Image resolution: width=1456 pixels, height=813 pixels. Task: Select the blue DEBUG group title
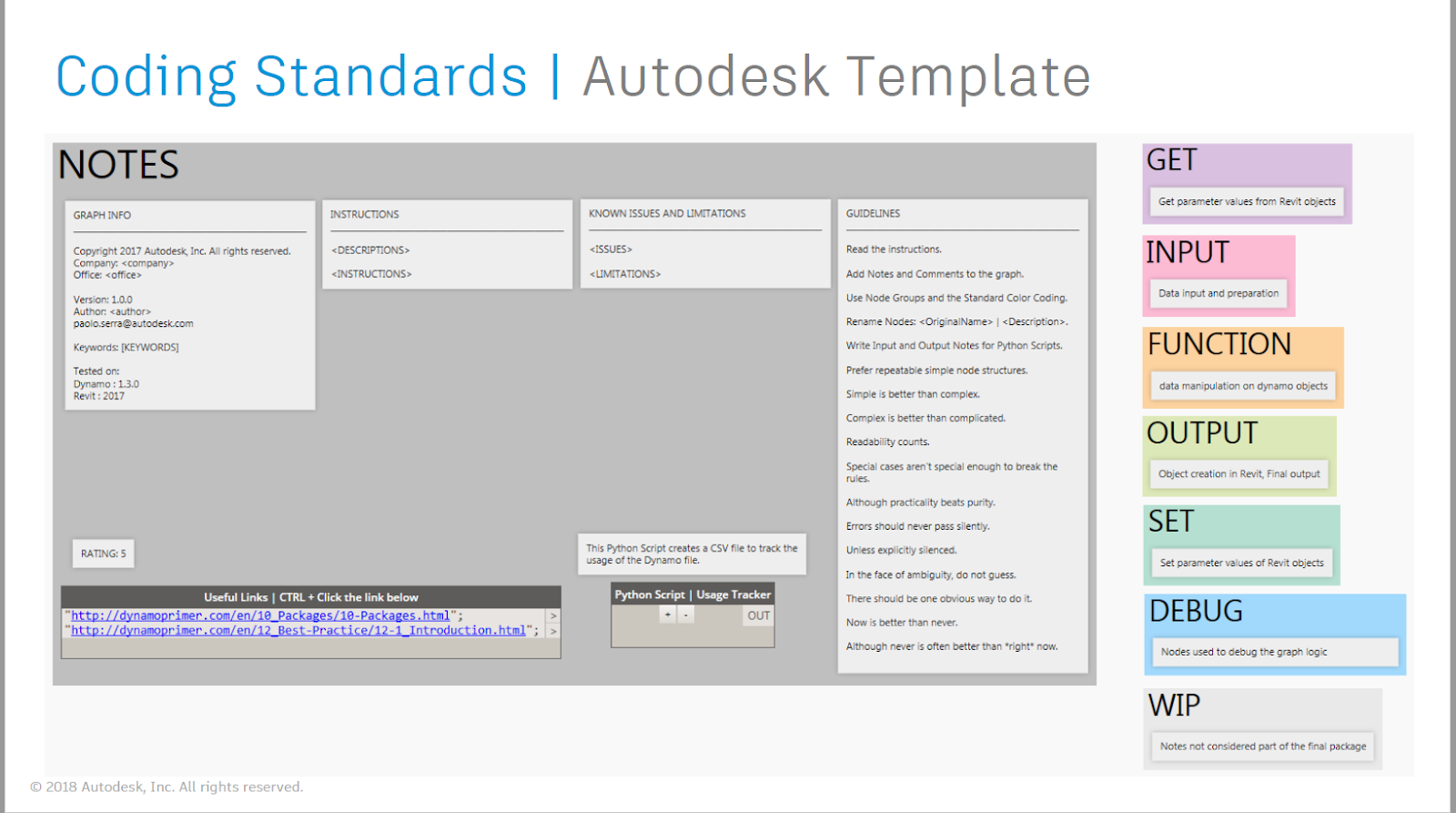coord(1196,611)
